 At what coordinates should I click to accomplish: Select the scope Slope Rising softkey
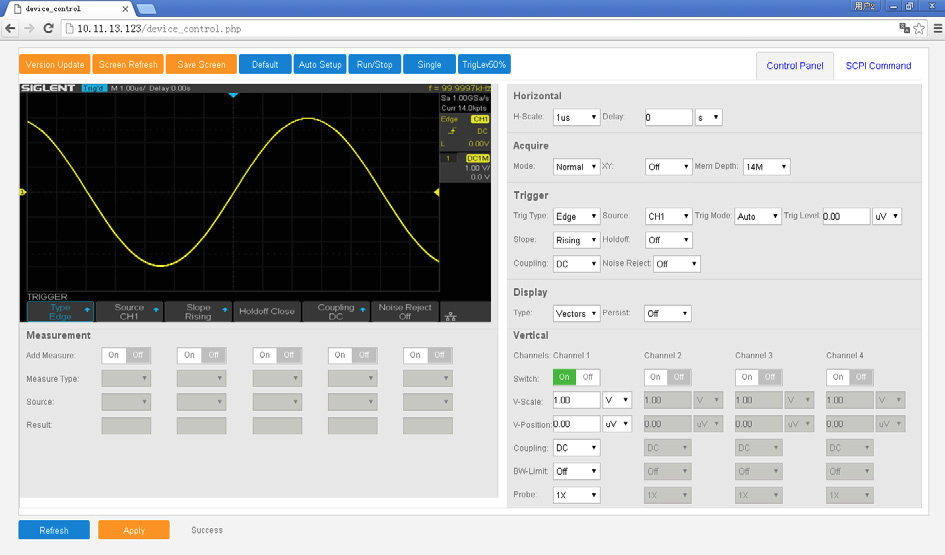point(198,312)
